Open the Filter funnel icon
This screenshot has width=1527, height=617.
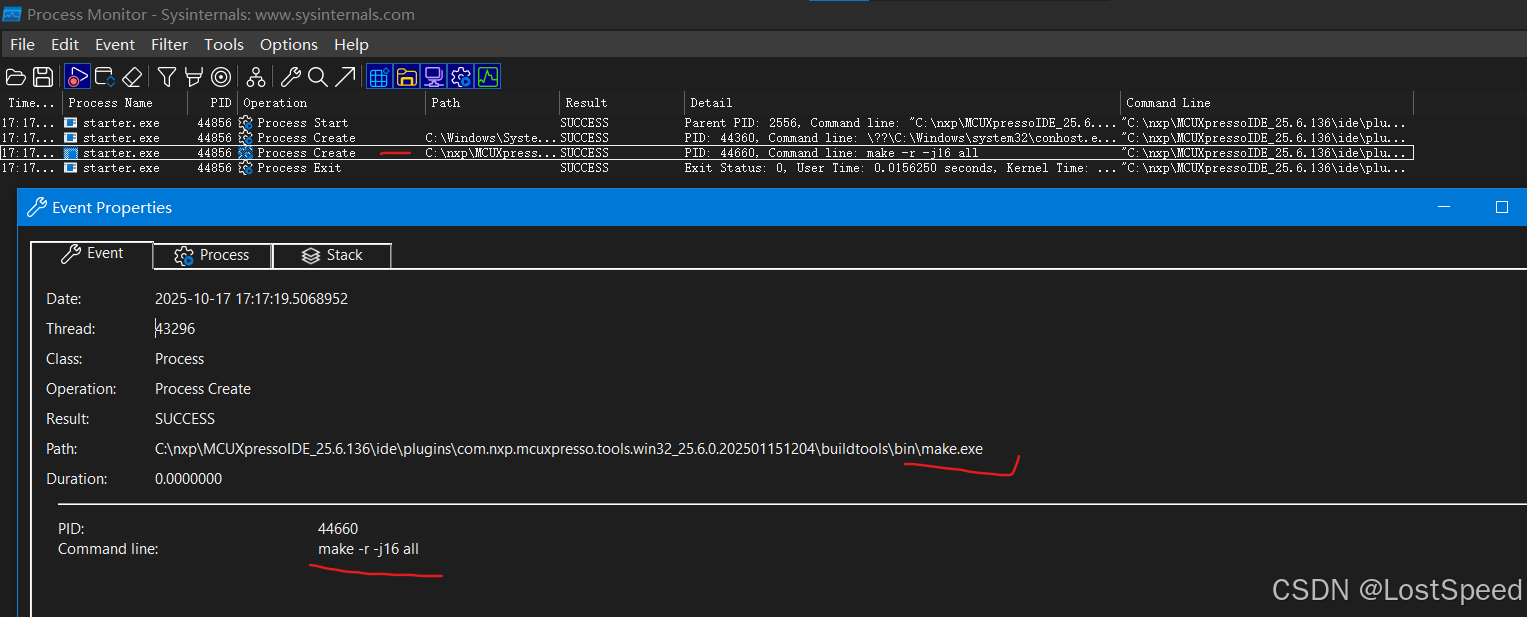(167, 77)
